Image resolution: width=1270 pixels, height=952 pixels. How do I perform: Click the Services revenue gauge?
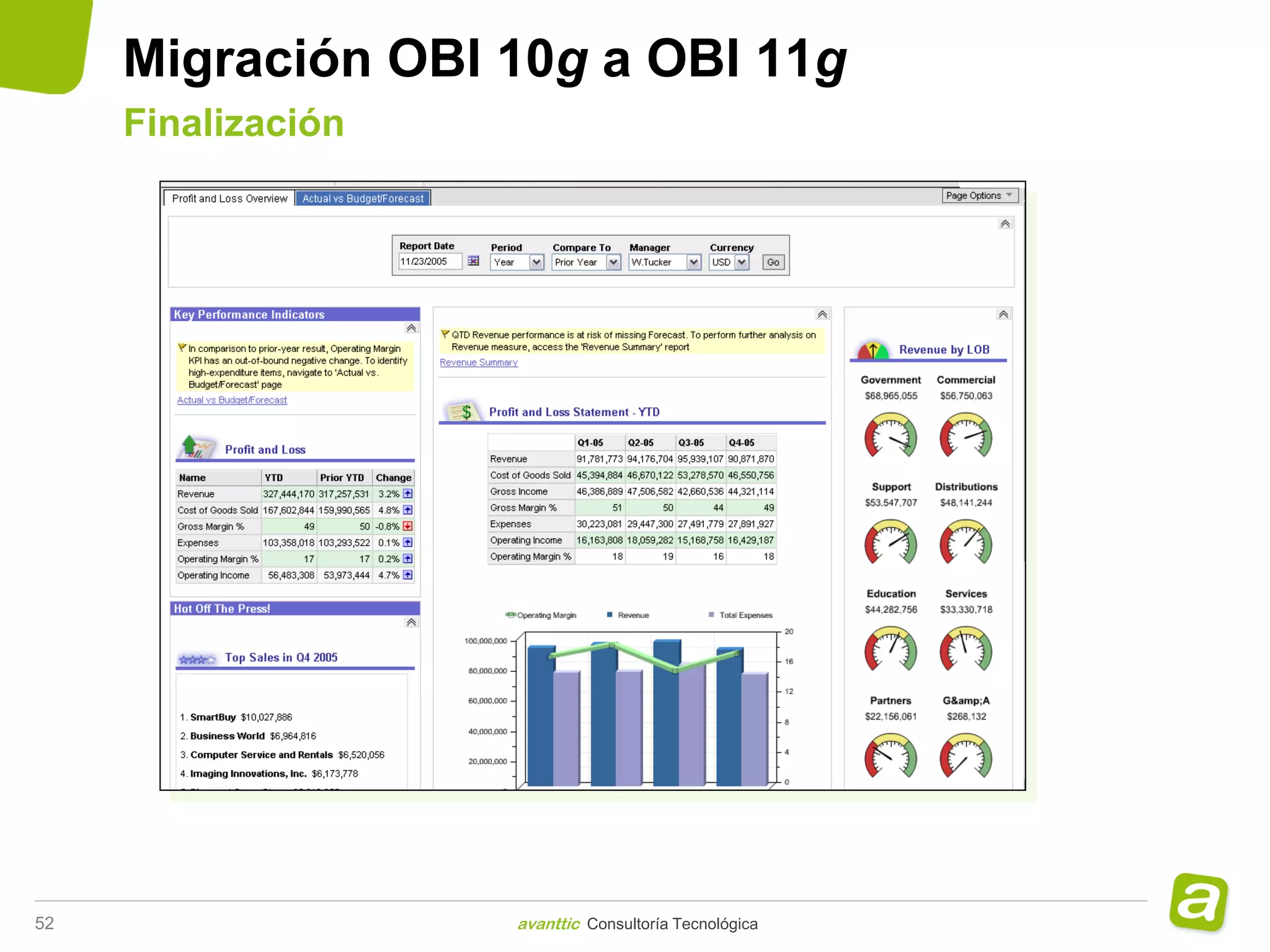pyautogui.click(x=966, y=649)
